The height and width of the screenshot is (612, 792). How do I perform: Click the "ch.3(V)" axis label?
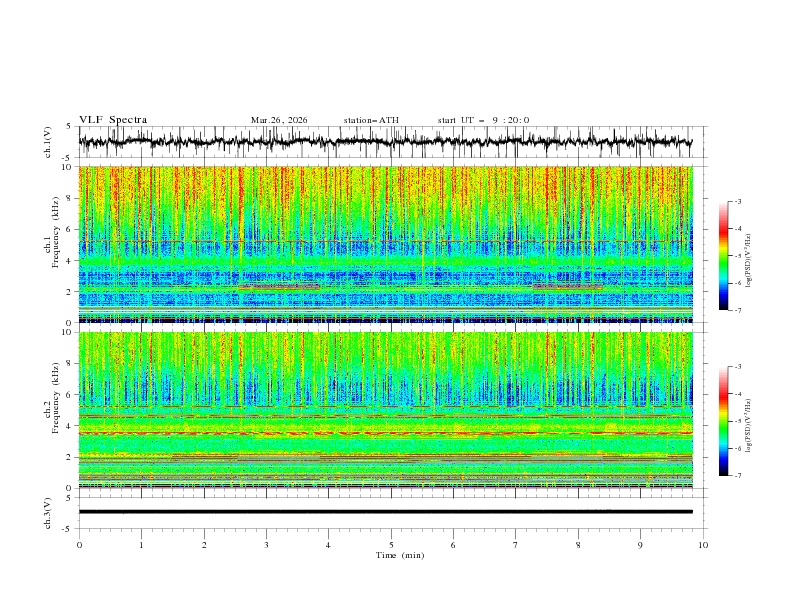pos(48,513)
